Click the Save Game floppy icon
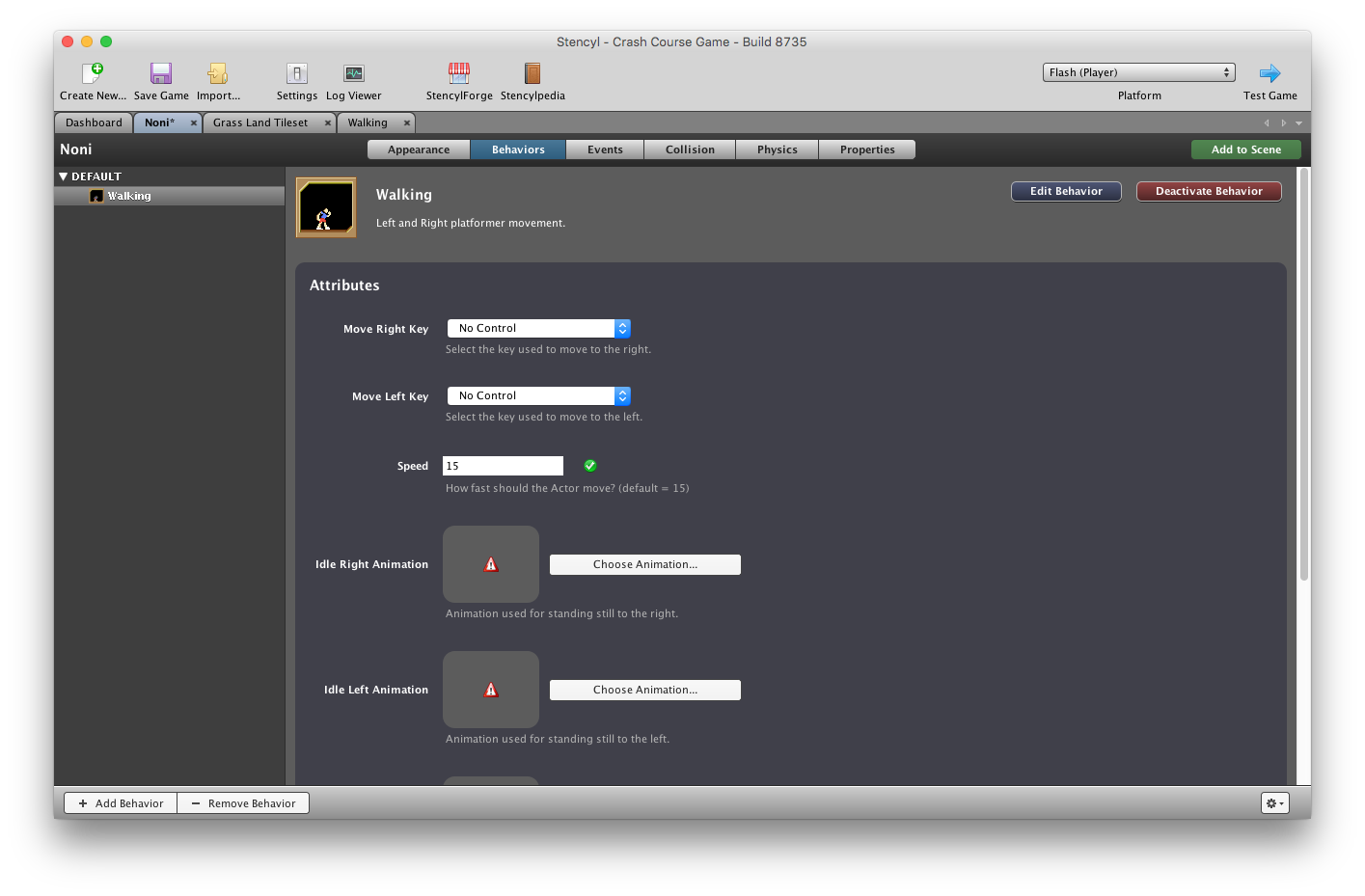The width and height of the screenshot is (1365, 896). coord(161,73)
